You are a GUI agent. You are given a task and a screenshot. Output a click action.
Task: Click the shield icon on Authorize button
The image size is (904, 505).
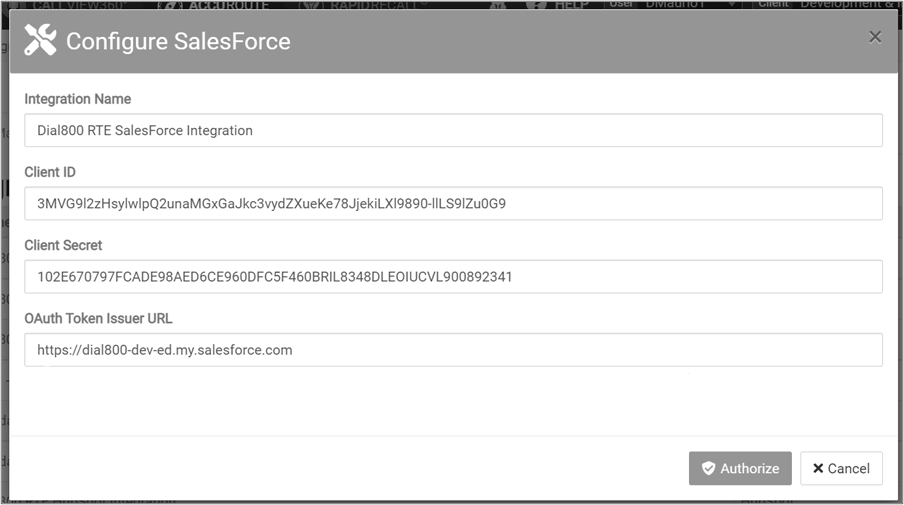[x=708, y=468]
